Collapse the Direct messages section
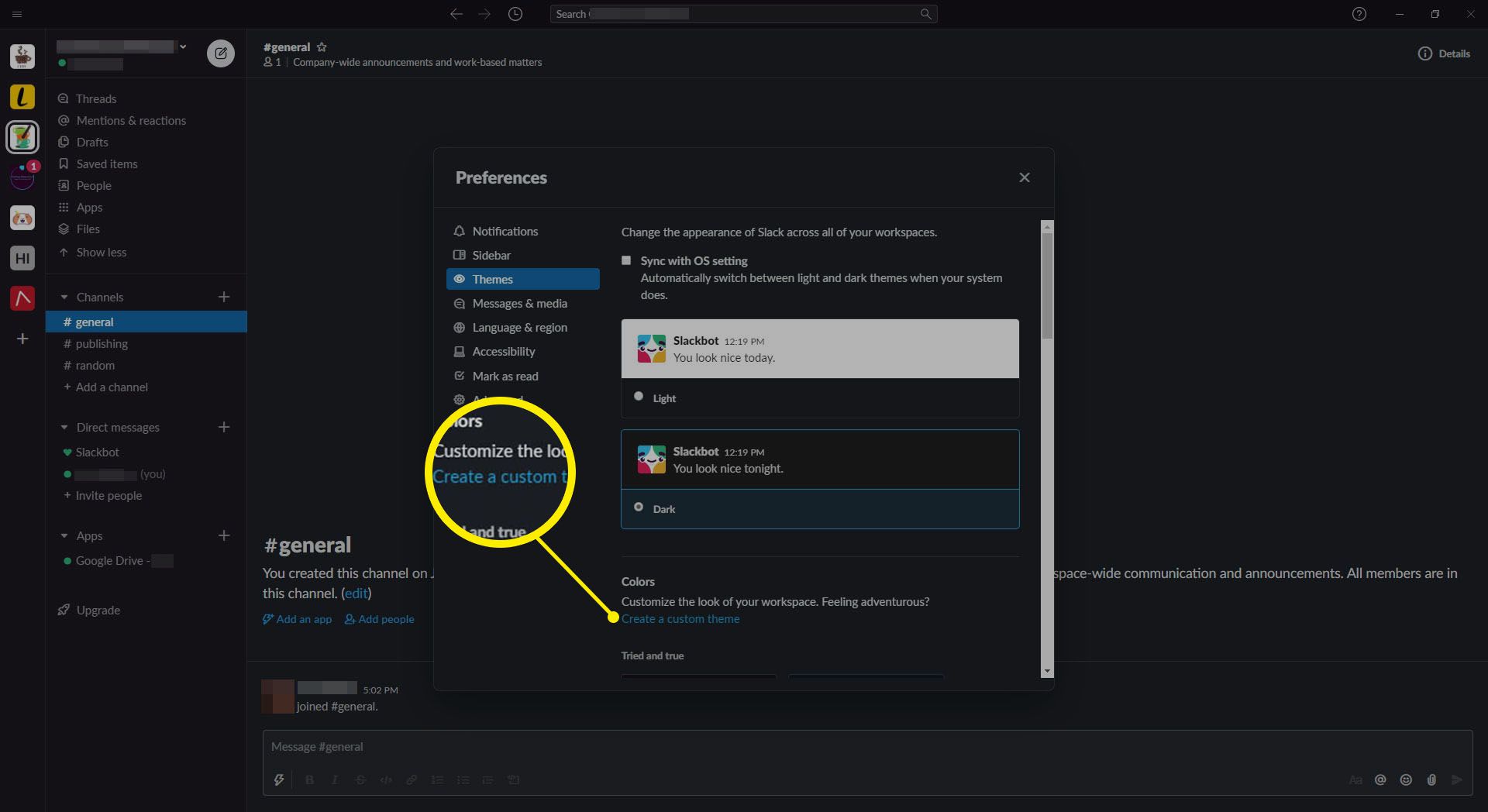The image size is (1488, 812). point(64,428)
